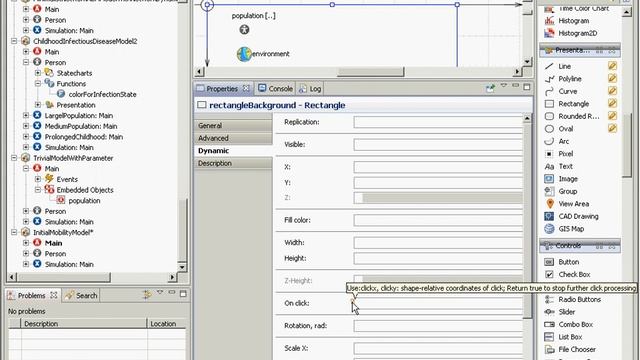The width and height of the screenshot is (640, 360).
Task: Close the Properties view tab
Action: (x=246, y=88)
